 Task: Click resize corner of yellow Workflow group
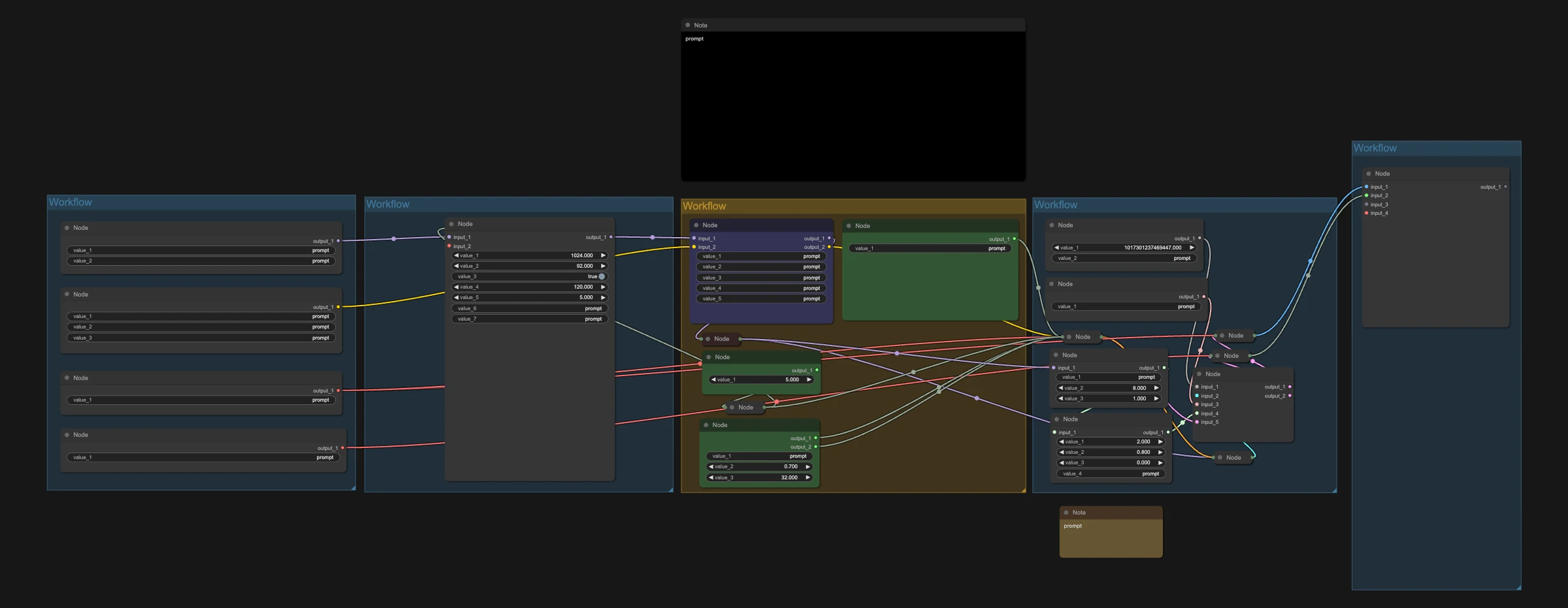click(1023, 490)
